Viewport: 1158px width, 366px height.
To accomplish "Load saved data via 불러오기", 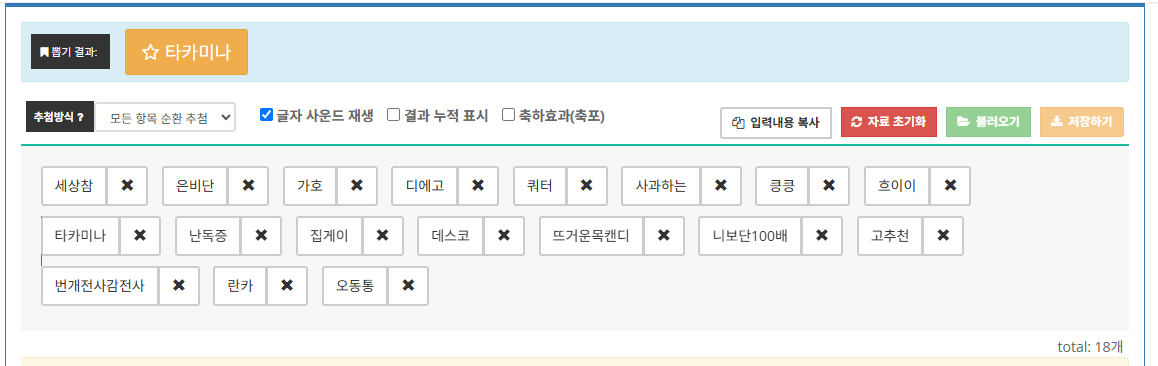I will pyautogui.click(x=988, y=122).
